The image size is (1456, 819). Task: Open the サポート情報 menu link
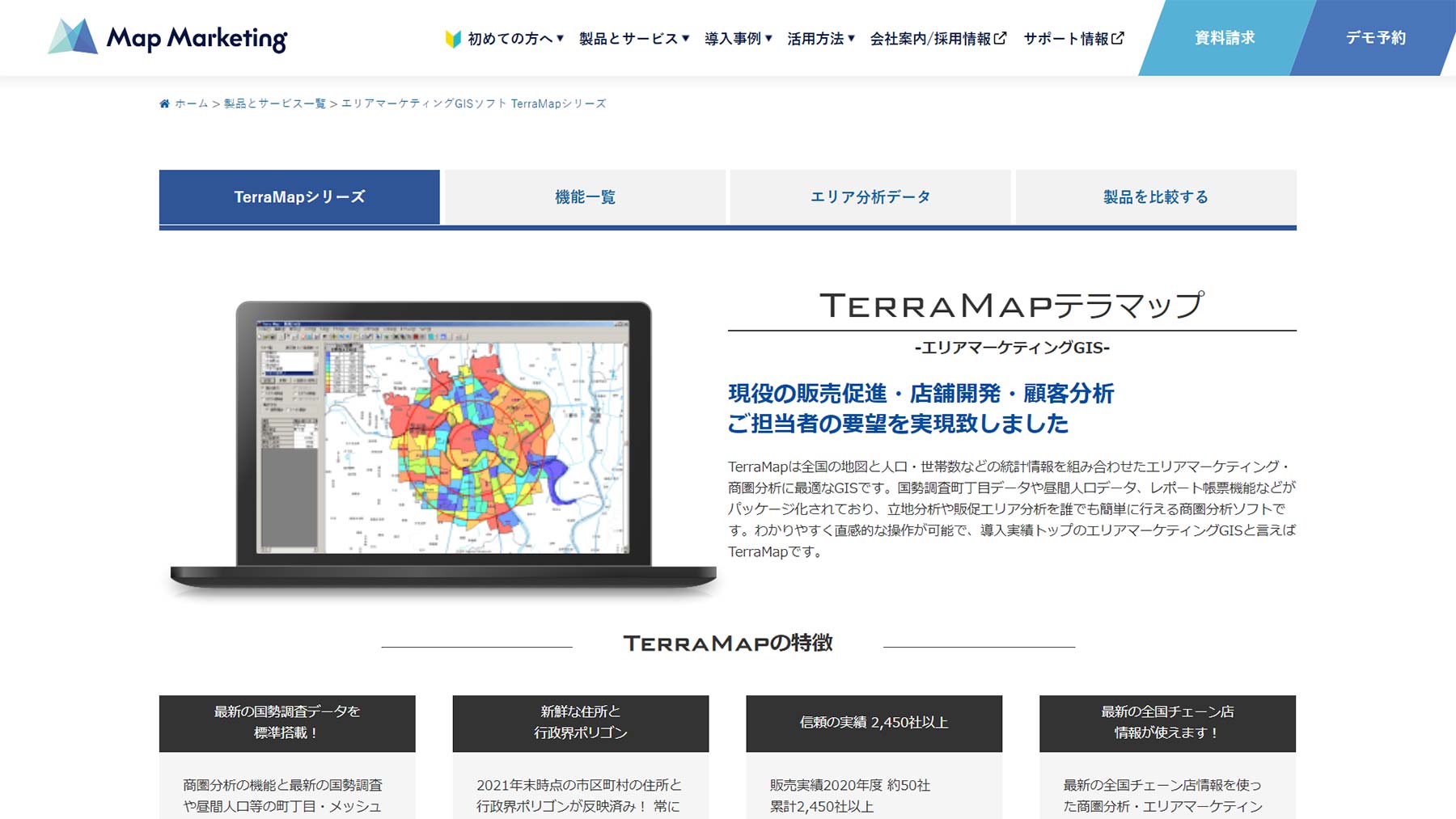coord(1073,38)
